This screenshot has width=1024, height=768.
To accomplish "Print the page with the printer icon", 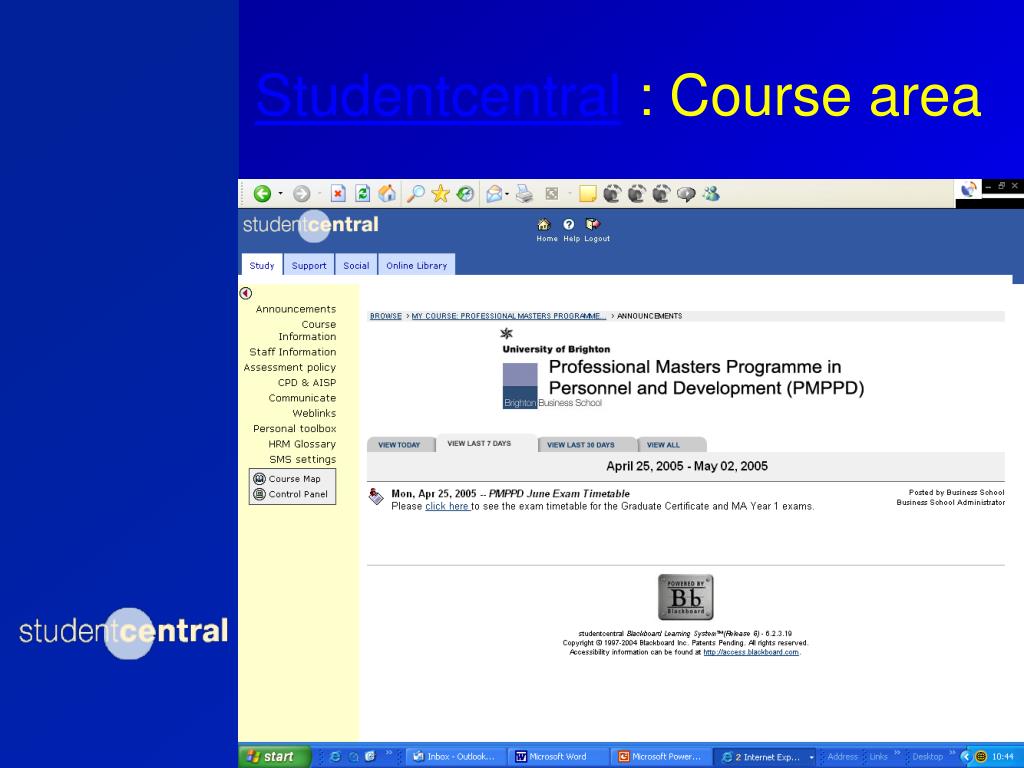I will pos(524,194).
